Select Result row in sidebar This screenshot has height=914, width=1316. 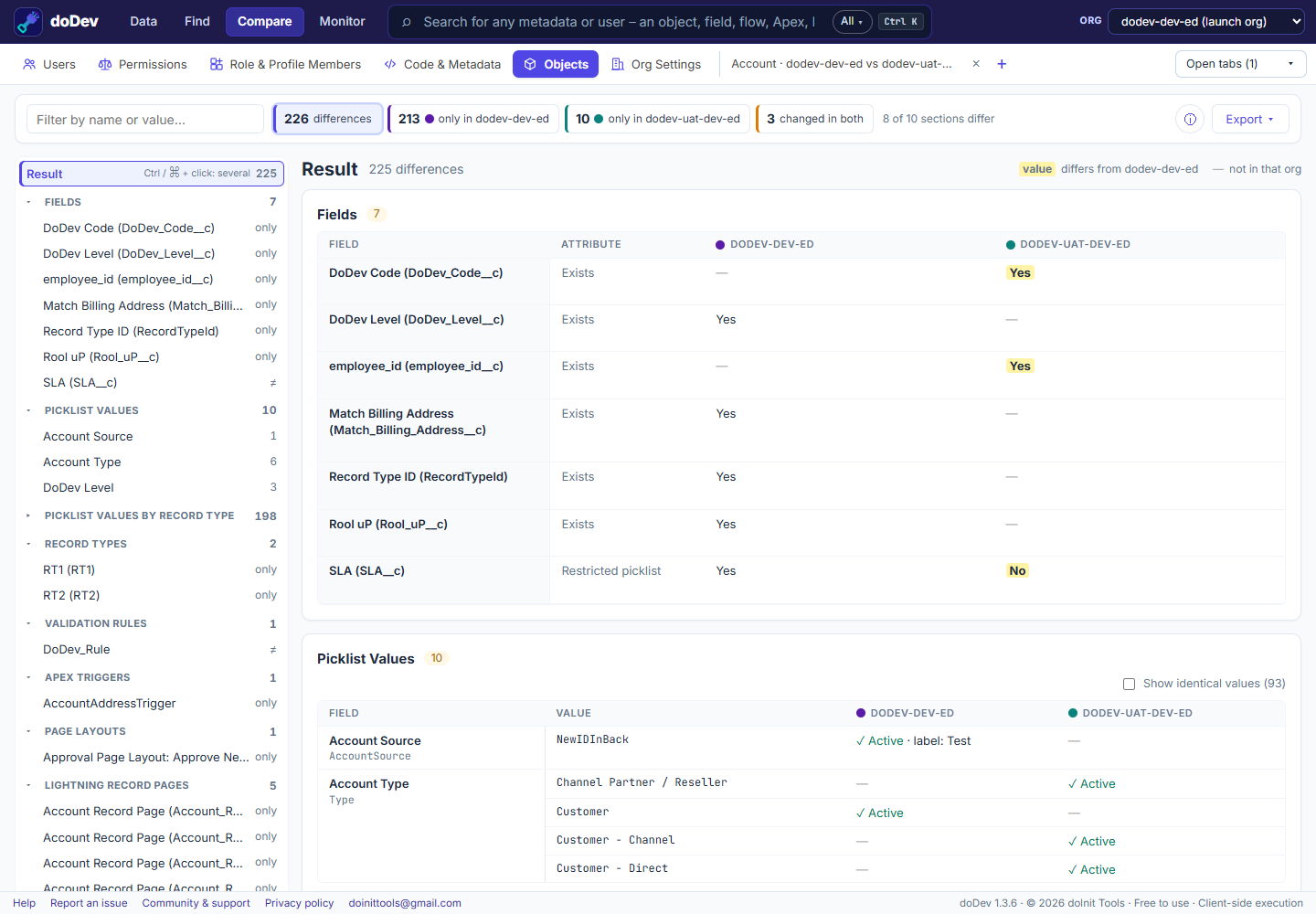152,174
